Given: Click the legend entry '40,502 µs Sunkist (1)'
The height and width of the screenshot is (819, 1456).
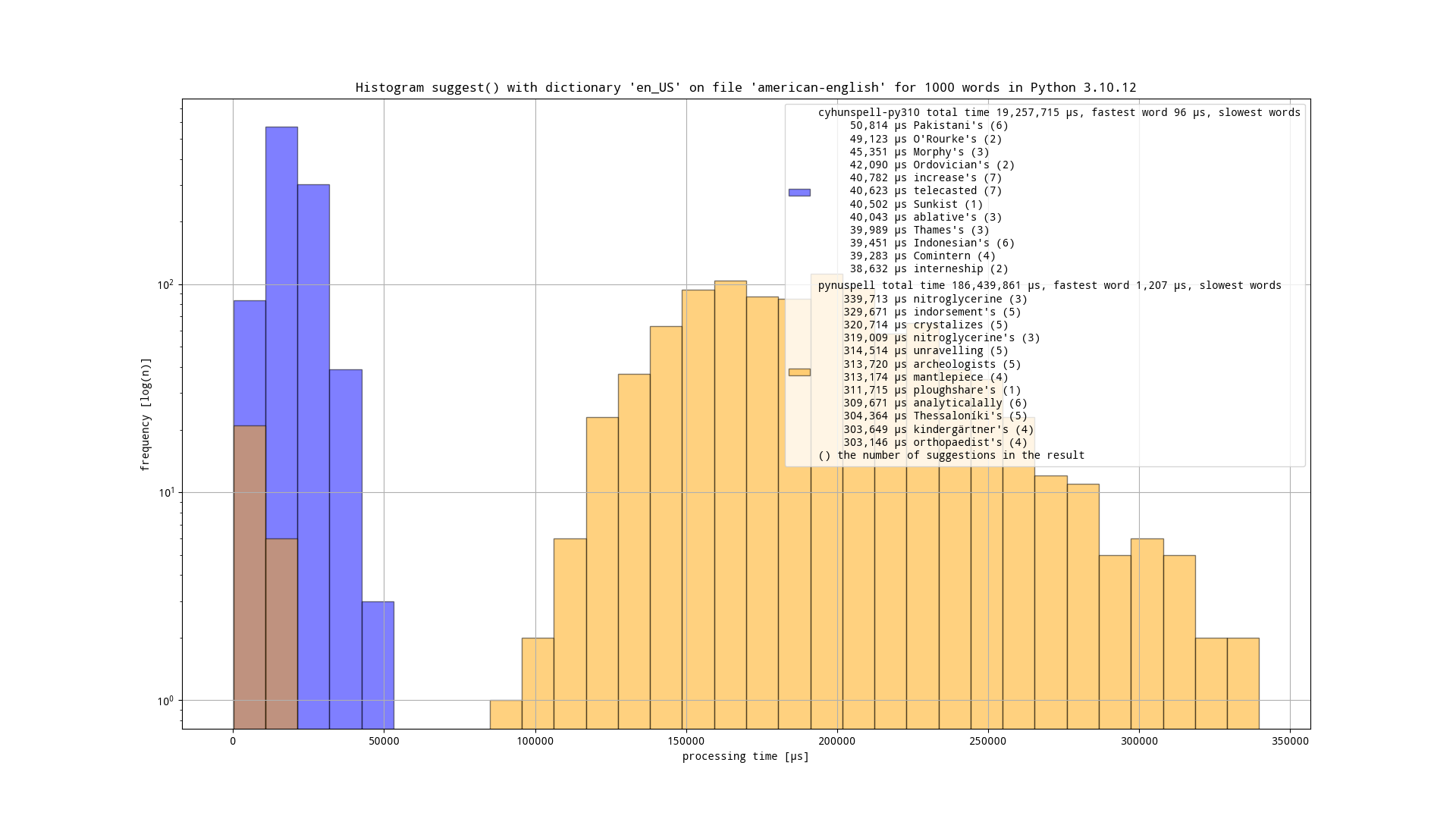Looking at the screenshot, I should (x=916, y=204).
